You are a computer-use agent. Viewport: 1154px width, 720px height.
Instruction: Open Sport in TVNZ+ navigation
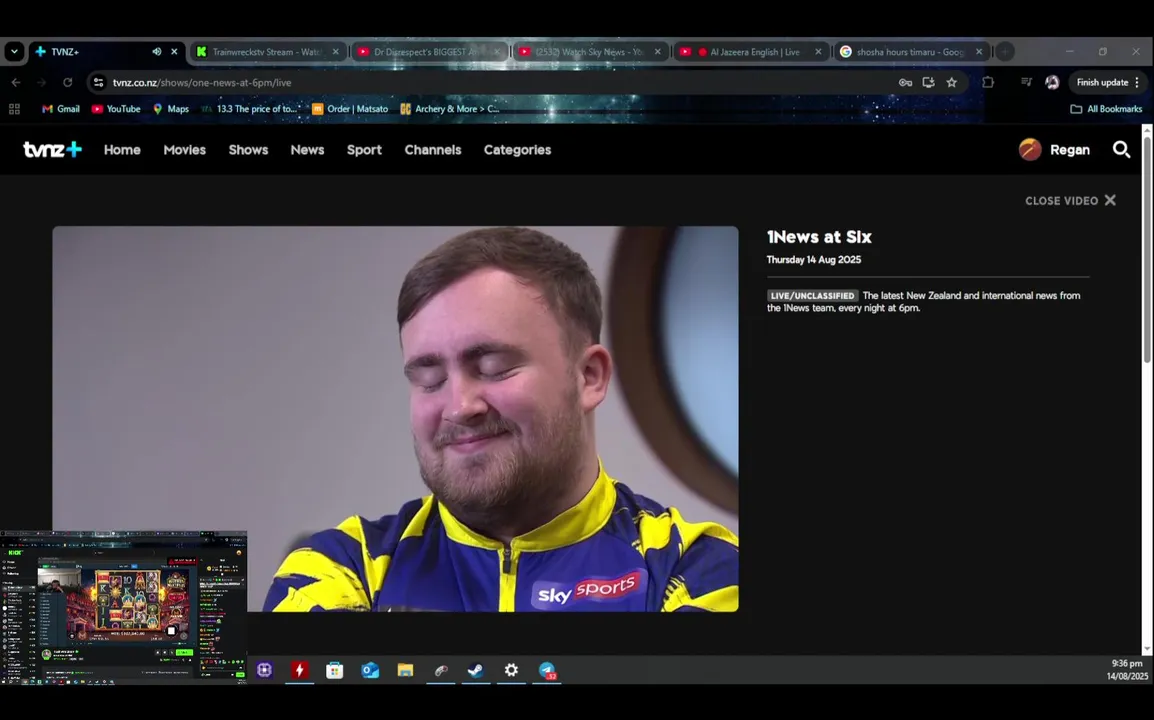364,149
